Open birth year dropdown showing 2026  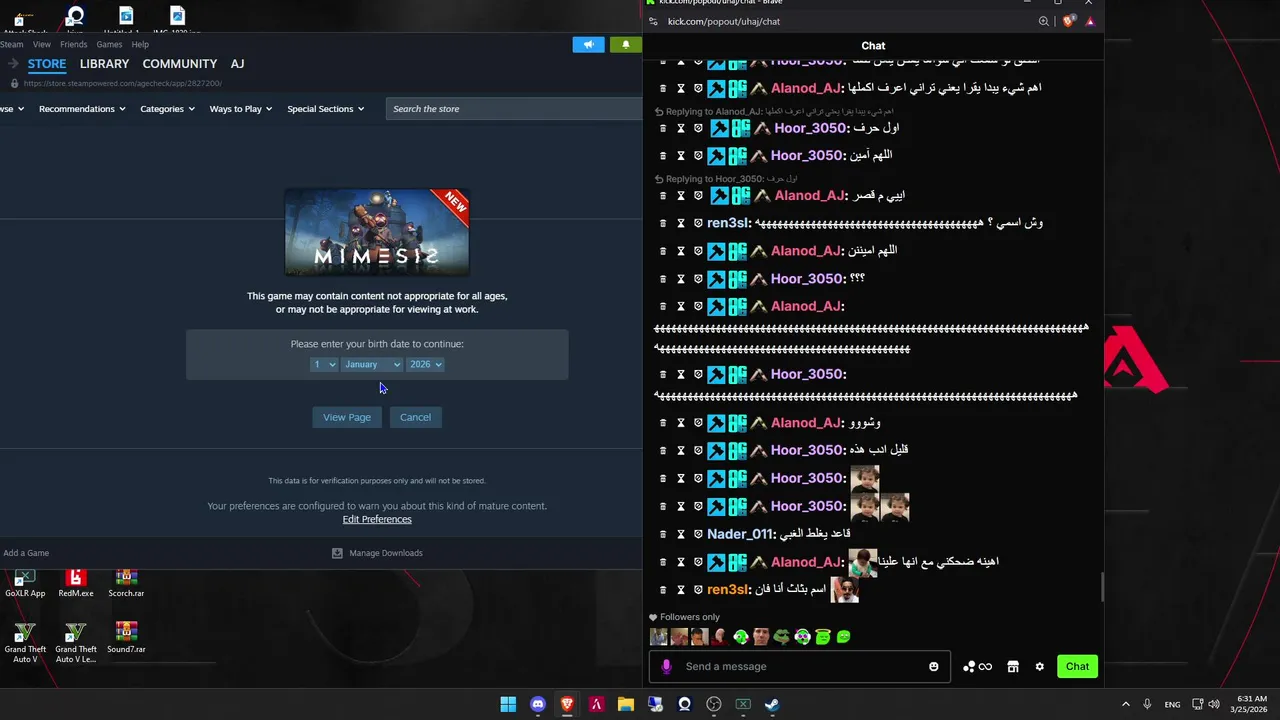point(425,364)
